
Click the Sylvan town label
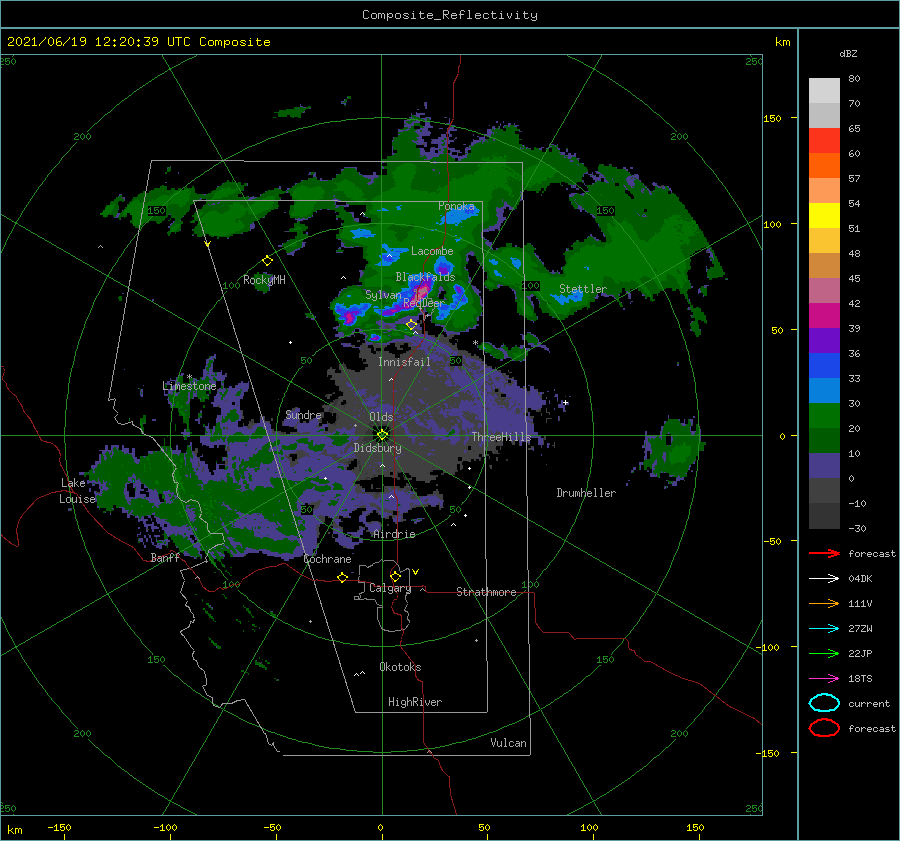click(x=383, y=295)
